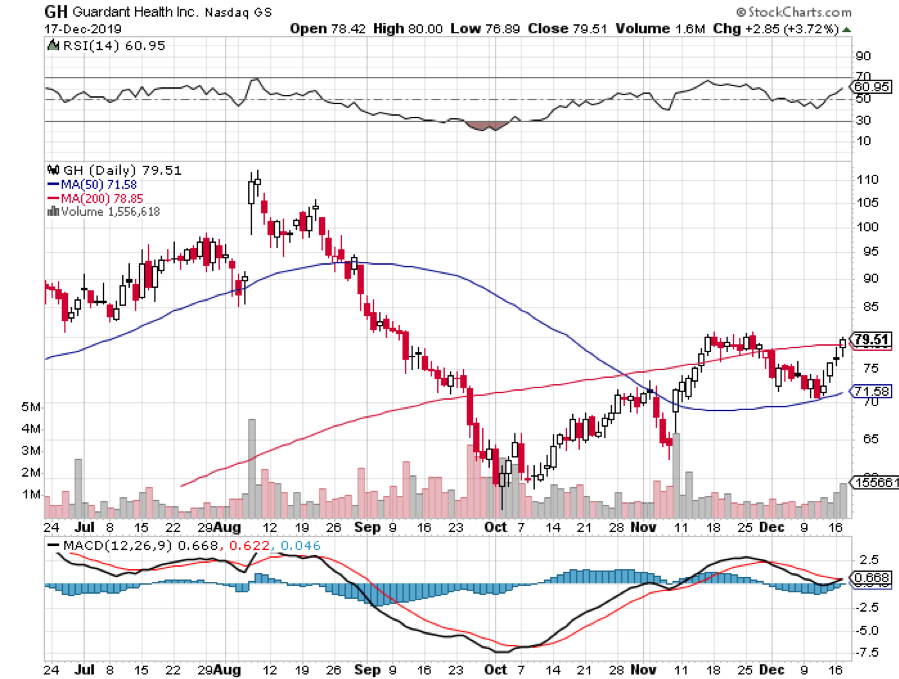899x679 pixels.
Task: Click the MA(200) 78.85 legend label
Action: [x=102, y=198]
